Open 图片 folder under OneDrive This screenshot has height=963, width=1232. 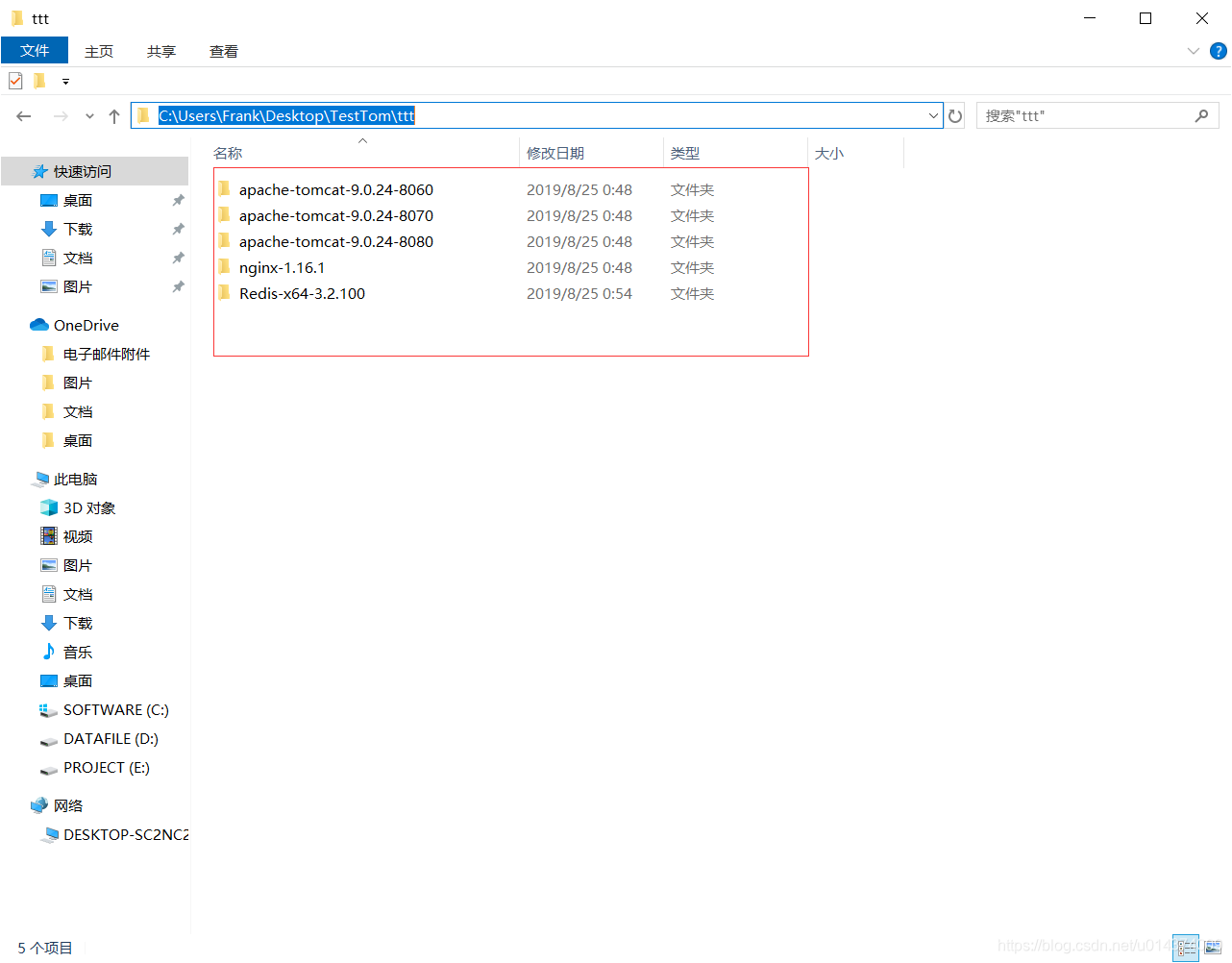78,383
